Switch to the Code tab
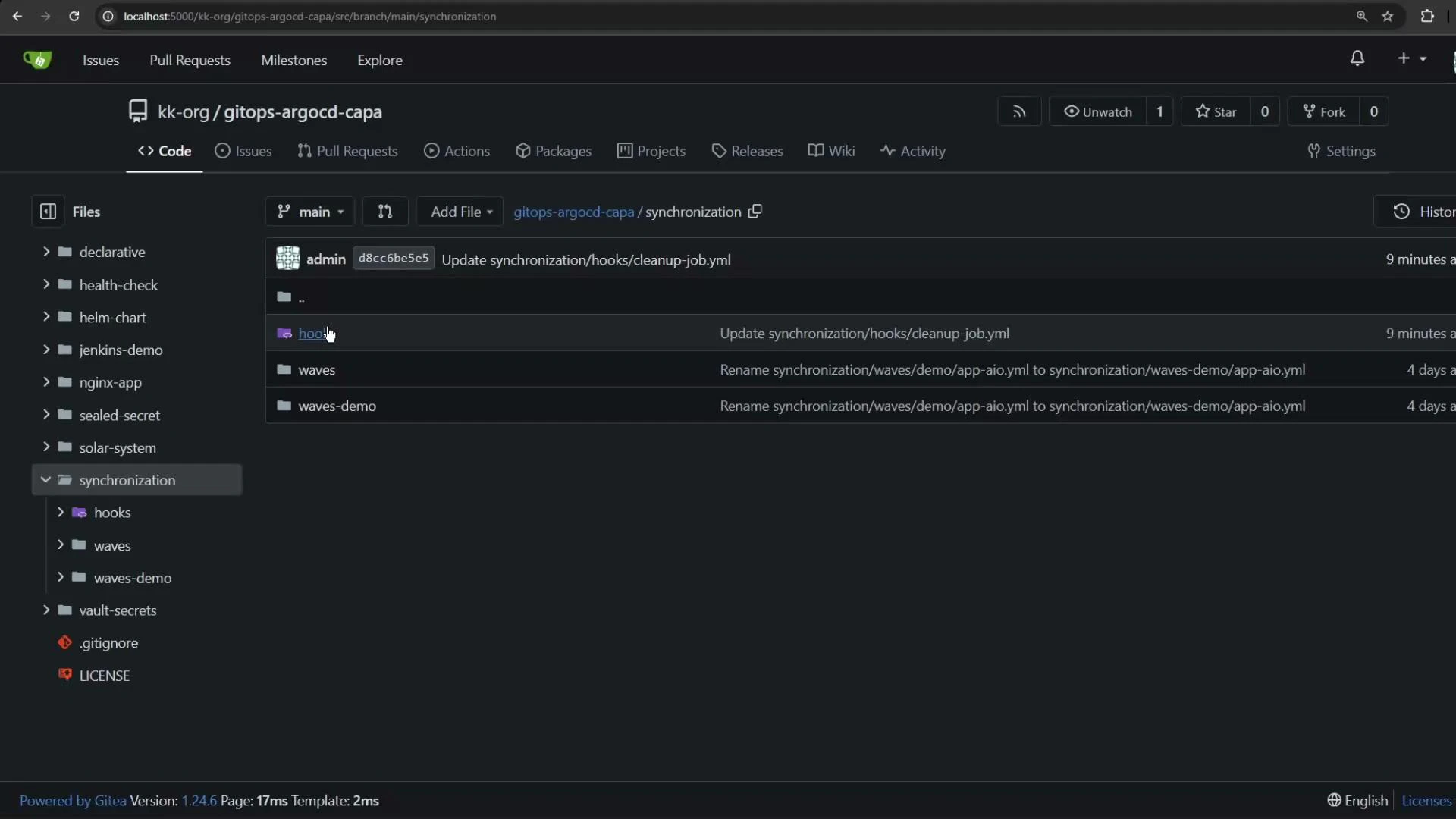This screenshot has width=1456, height=819. [x=165, y=151]
